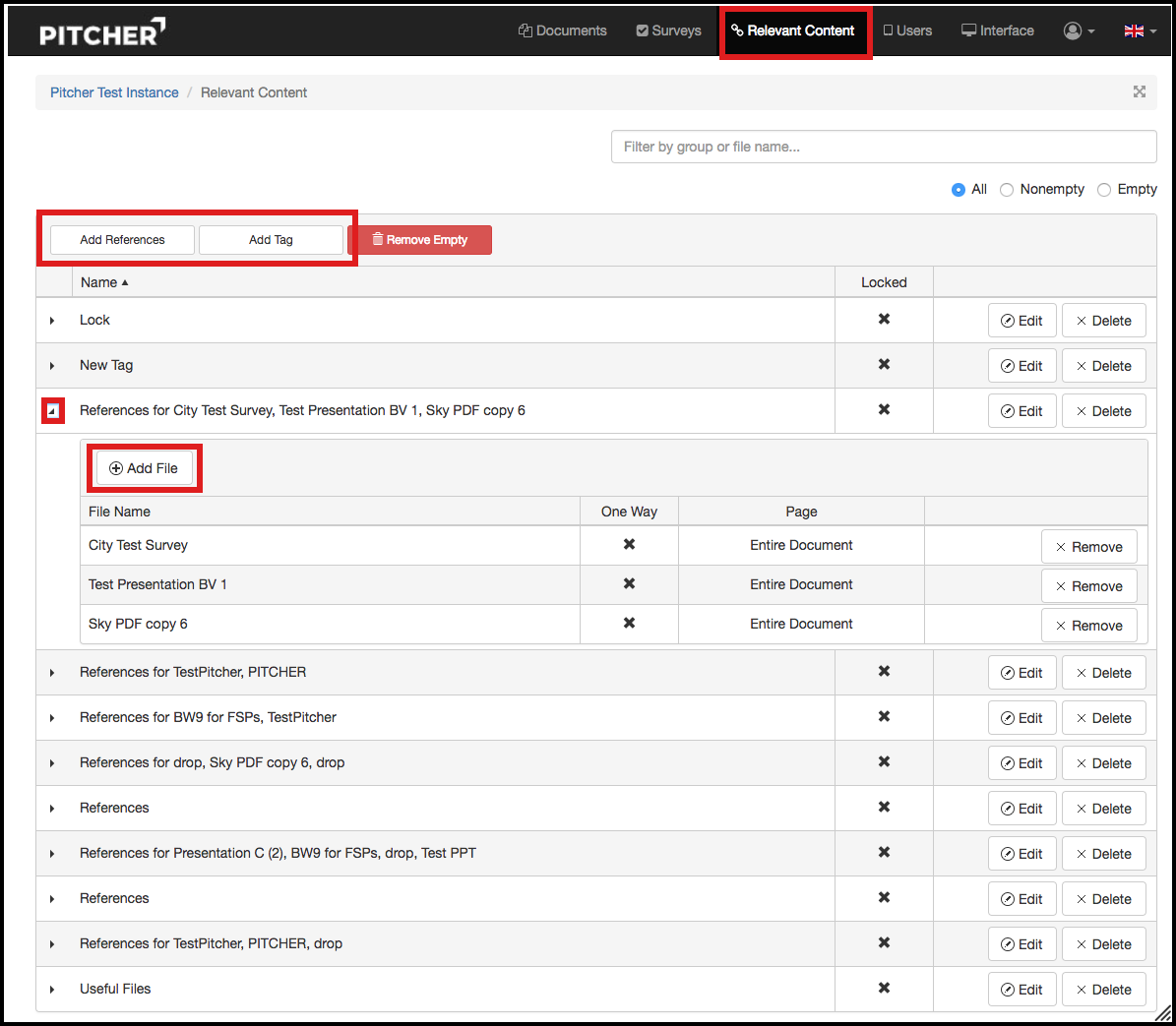Select the Nonempty radio button
Screen dimensions: 1176x1026
click(x=1007, y=190)
